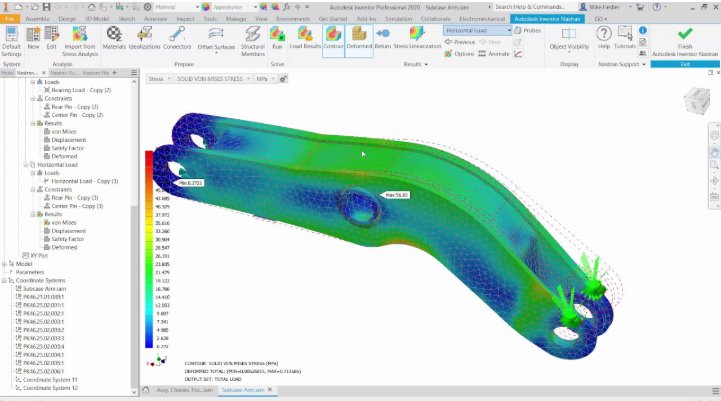721x401 pixels.
Task: Toggle Deformed shape display
Action: point(359,39)
